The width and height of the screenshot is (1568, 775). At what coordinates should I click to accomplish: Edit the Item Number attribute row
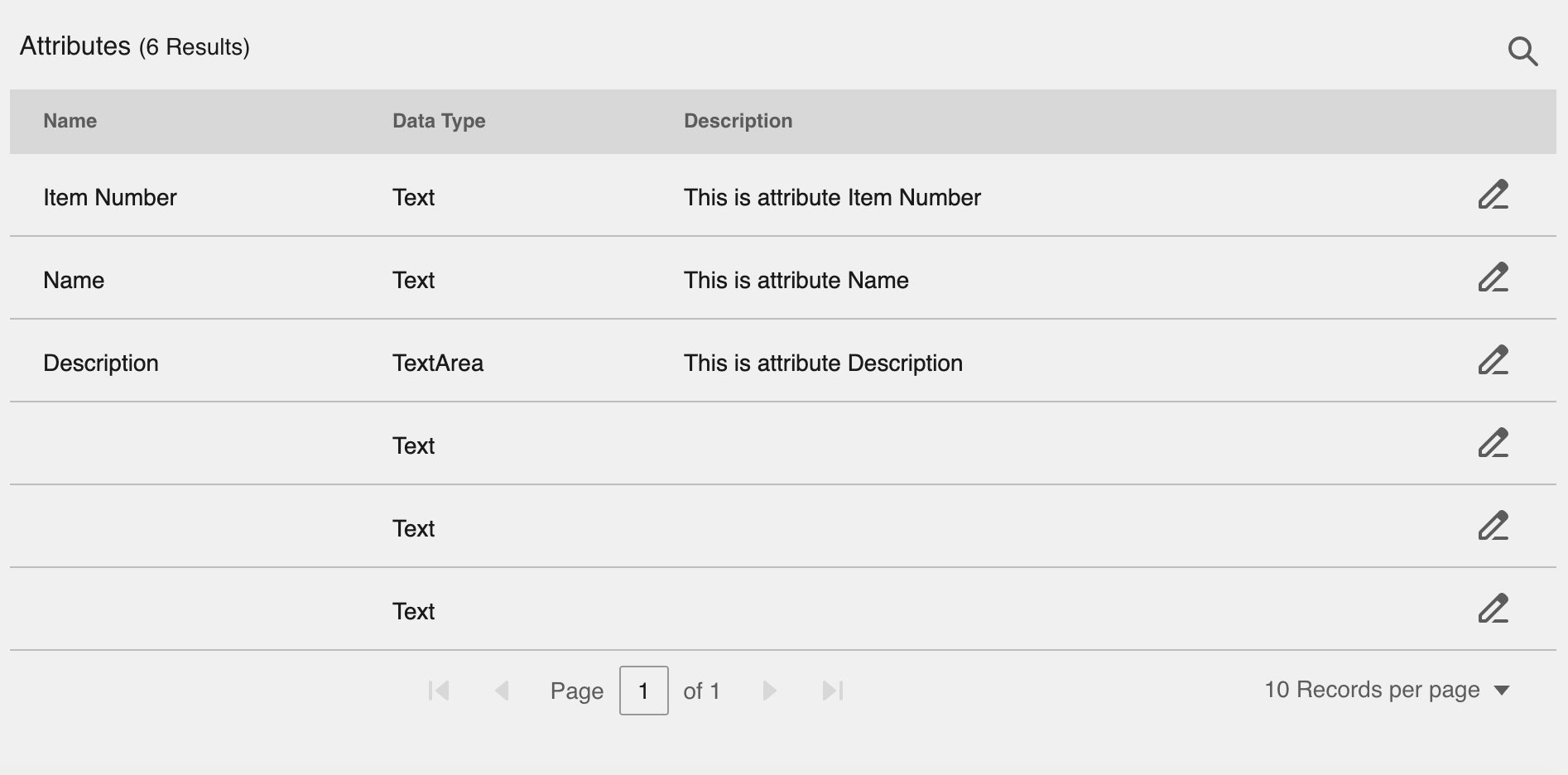1493,195
